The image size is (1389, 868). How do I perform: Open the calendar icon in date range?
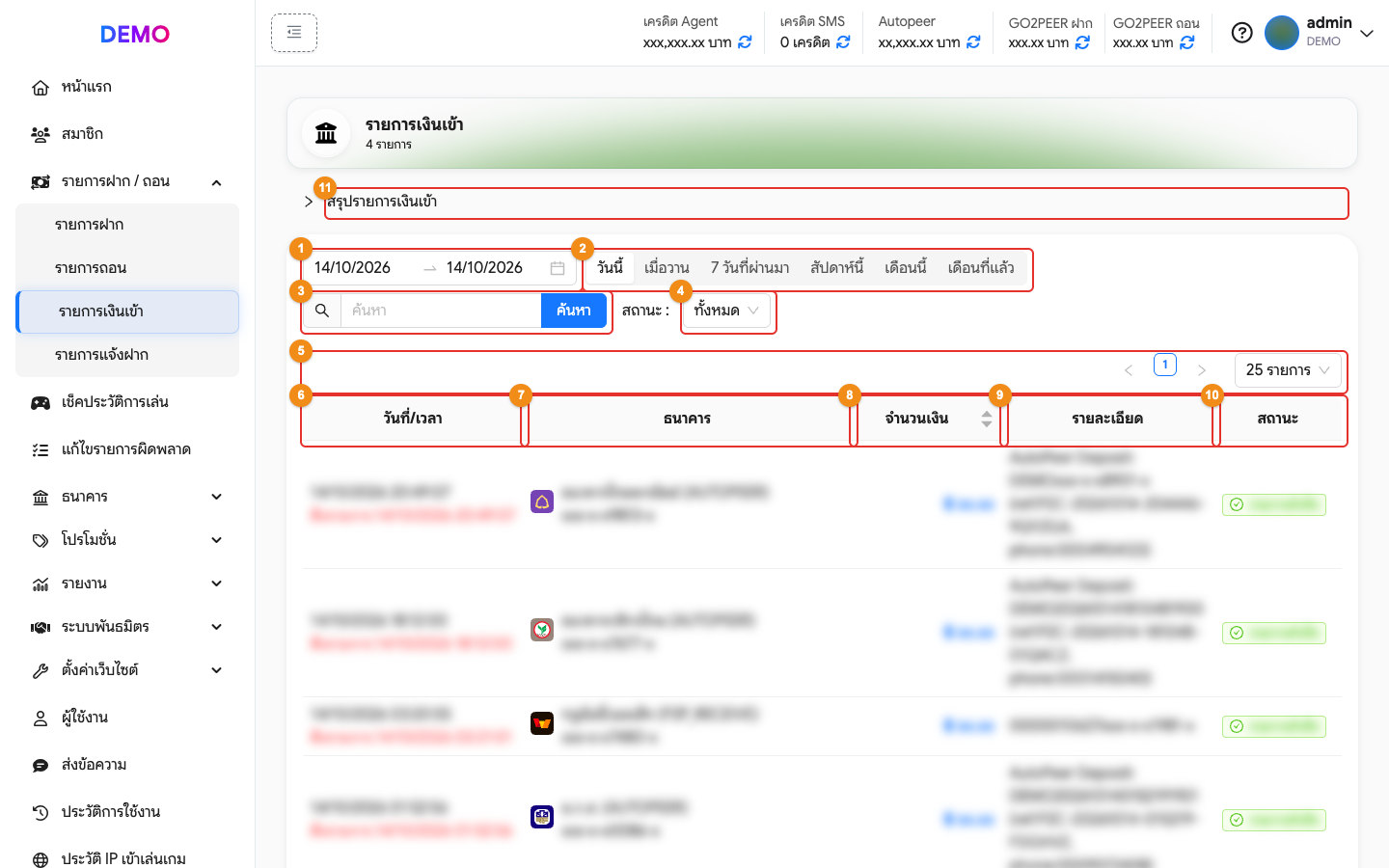click(x=558, y=268)
